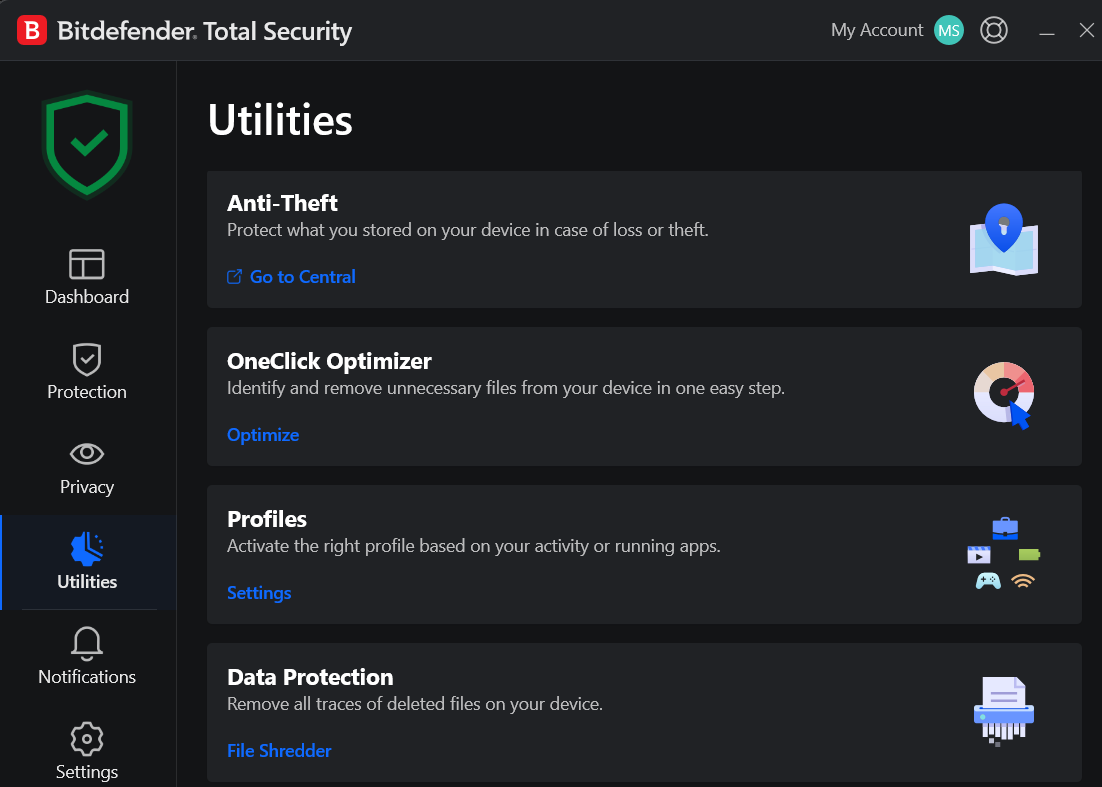Open Settings via its gear icon
Image resolution: width=1102 pixels, height=787 pixels.
coord(87,739)
